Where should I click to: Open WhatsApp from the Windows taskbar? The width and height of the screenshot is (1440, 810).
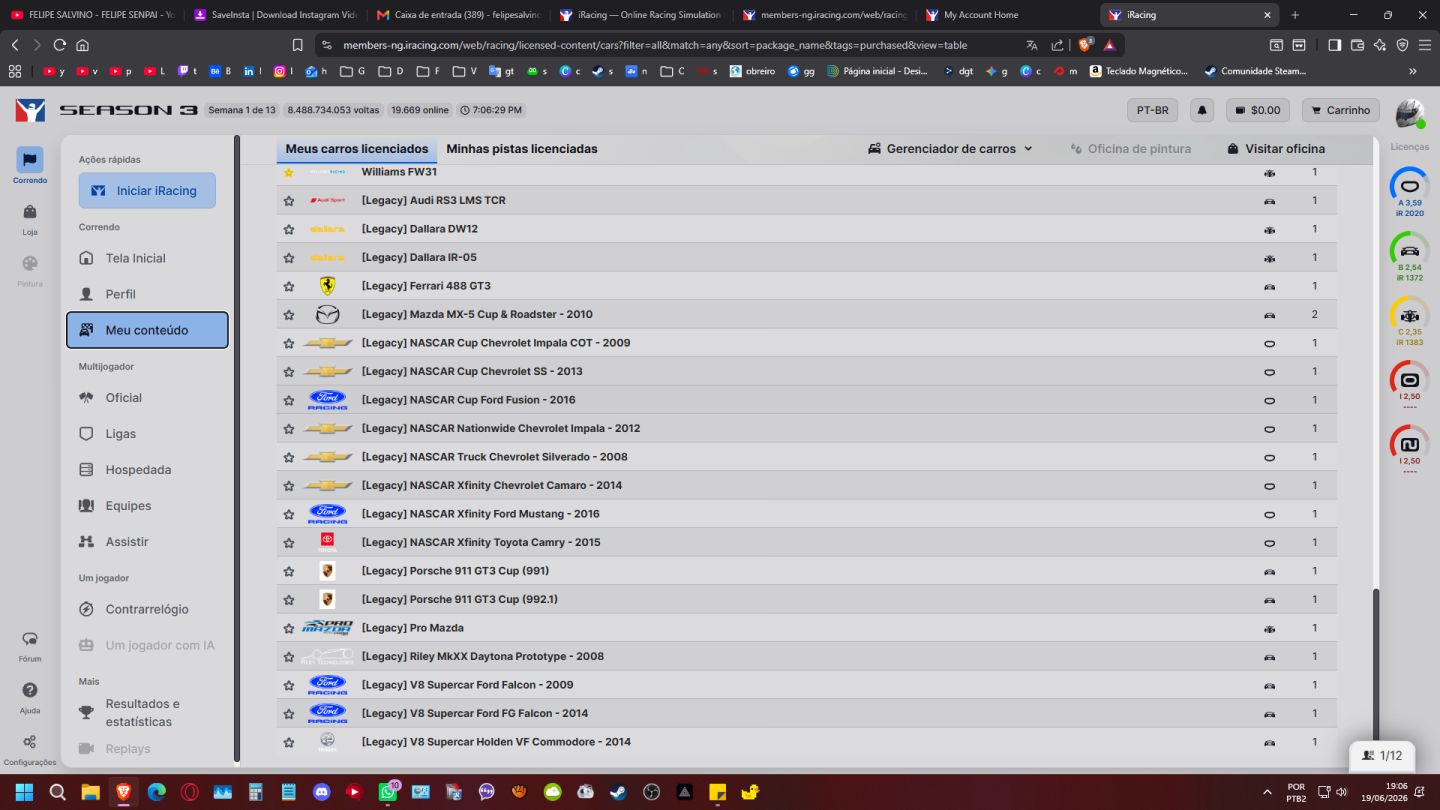pyautogui.click(x=388, y=792)
